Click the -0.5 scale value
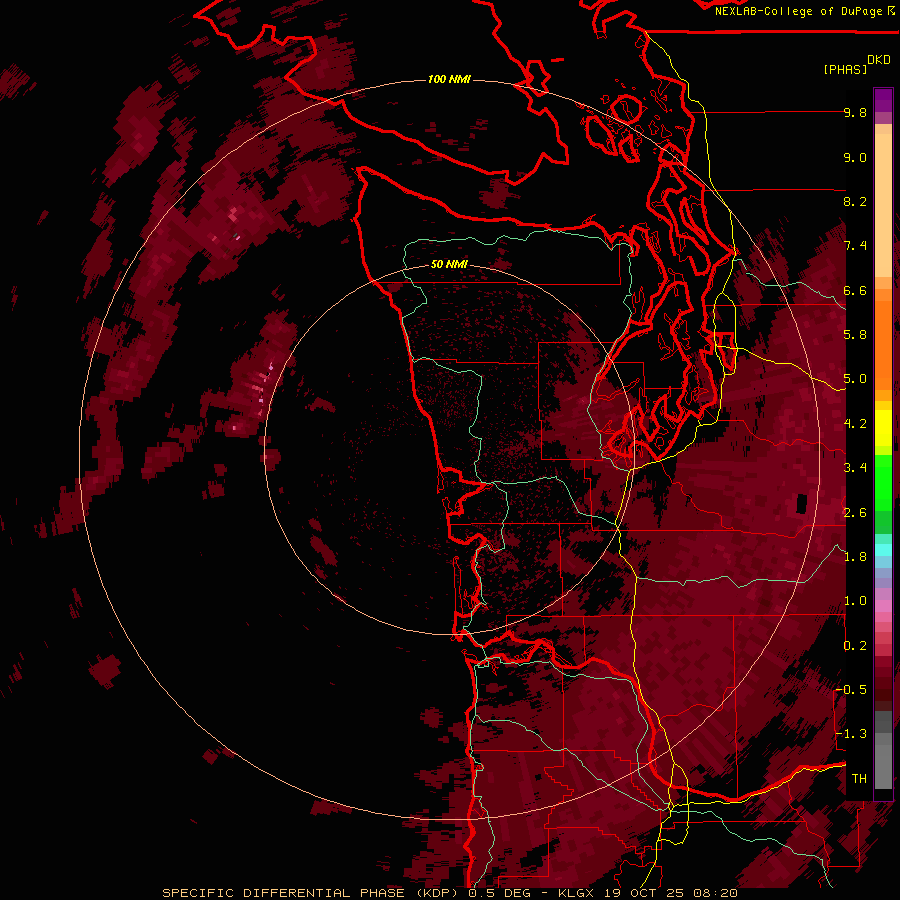Screen dimensions: 900x900 point(851,689)
